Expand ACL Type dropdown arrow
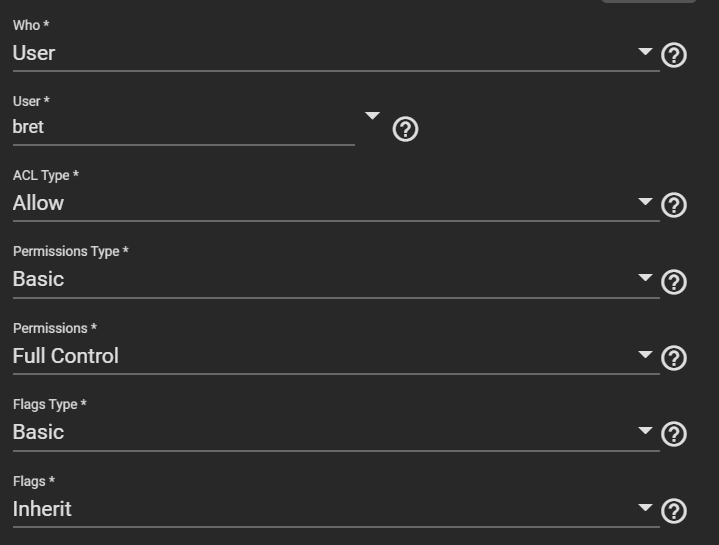The image size is (719, 545). pyautogui.click(x=645, y=202)
